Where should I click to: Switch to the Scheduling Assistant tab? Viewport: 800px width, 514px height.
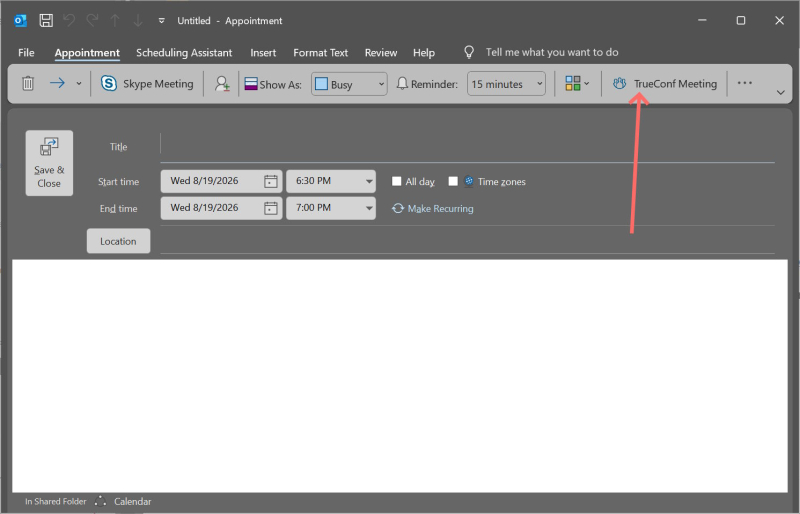(184, 53)
